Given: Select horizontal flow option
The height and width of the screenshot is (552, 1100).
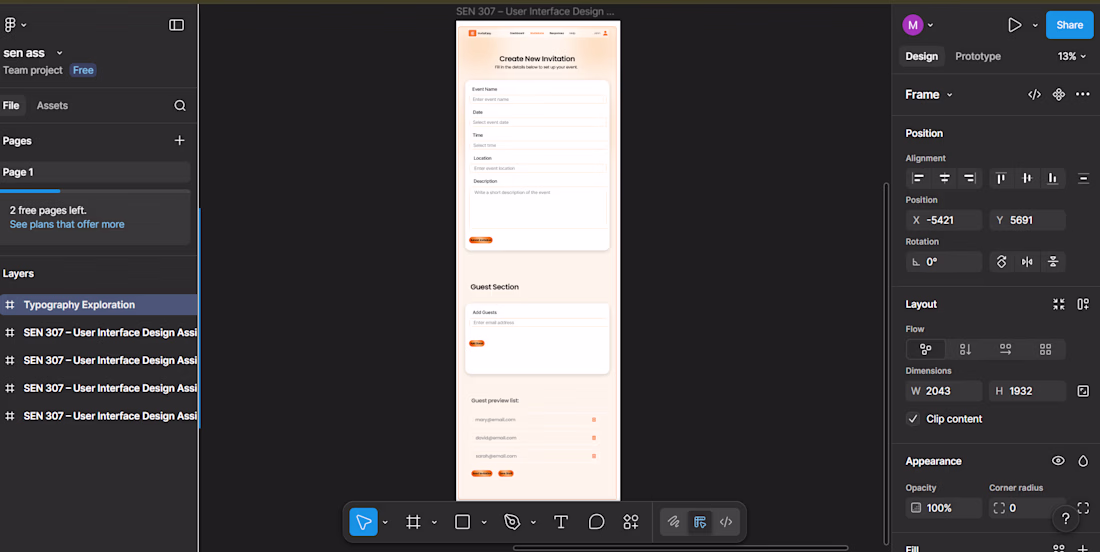Looking at the screenshot, I should click(x=1005, y=349).
